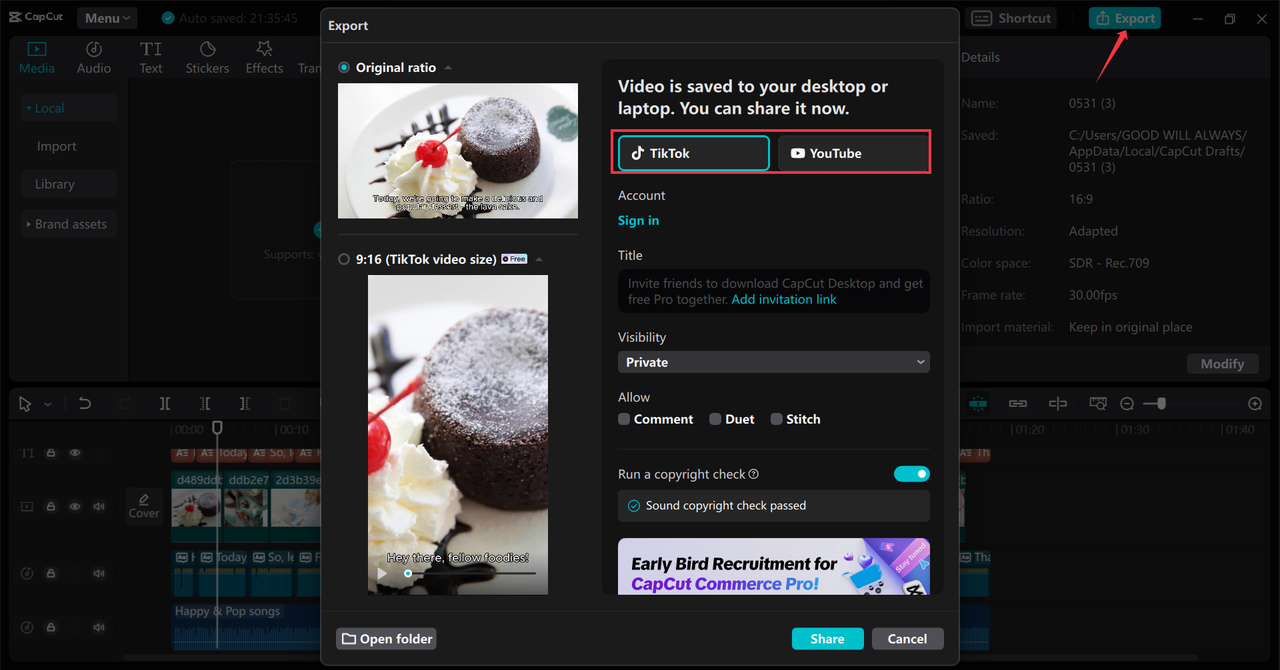The image size is (1280, 670).
Task: Click the timeline zoom slider handle
Action: pos(1160,403)
